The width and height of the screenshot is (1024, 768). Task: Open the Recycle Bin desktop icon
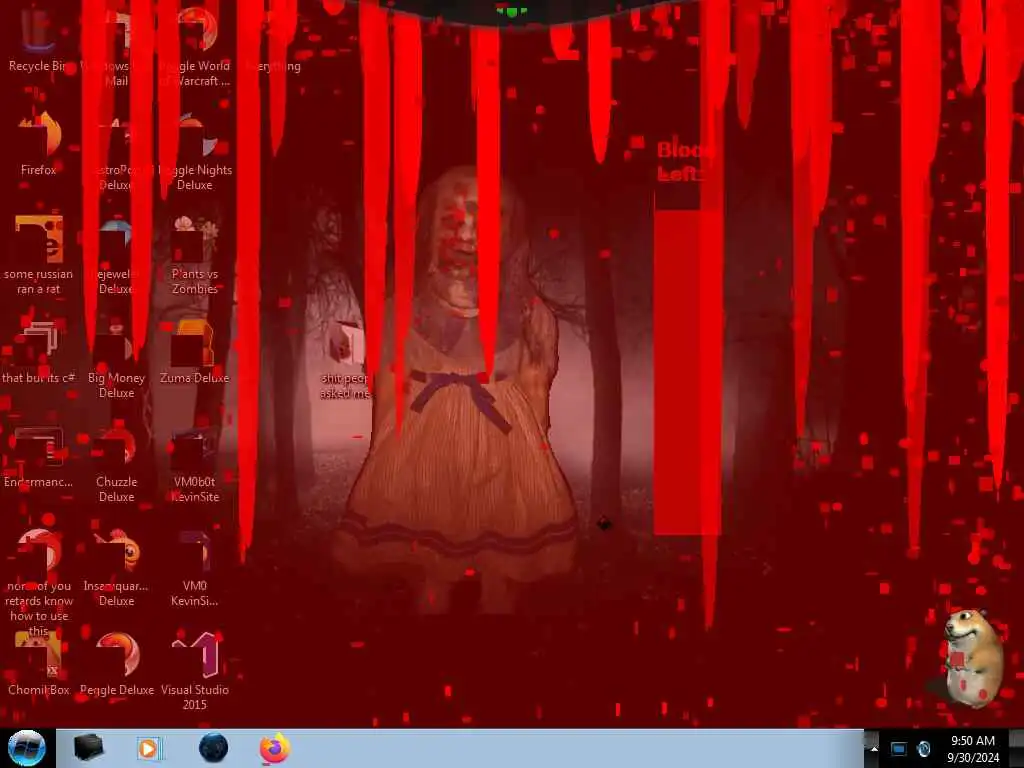(x=38, y=39)
